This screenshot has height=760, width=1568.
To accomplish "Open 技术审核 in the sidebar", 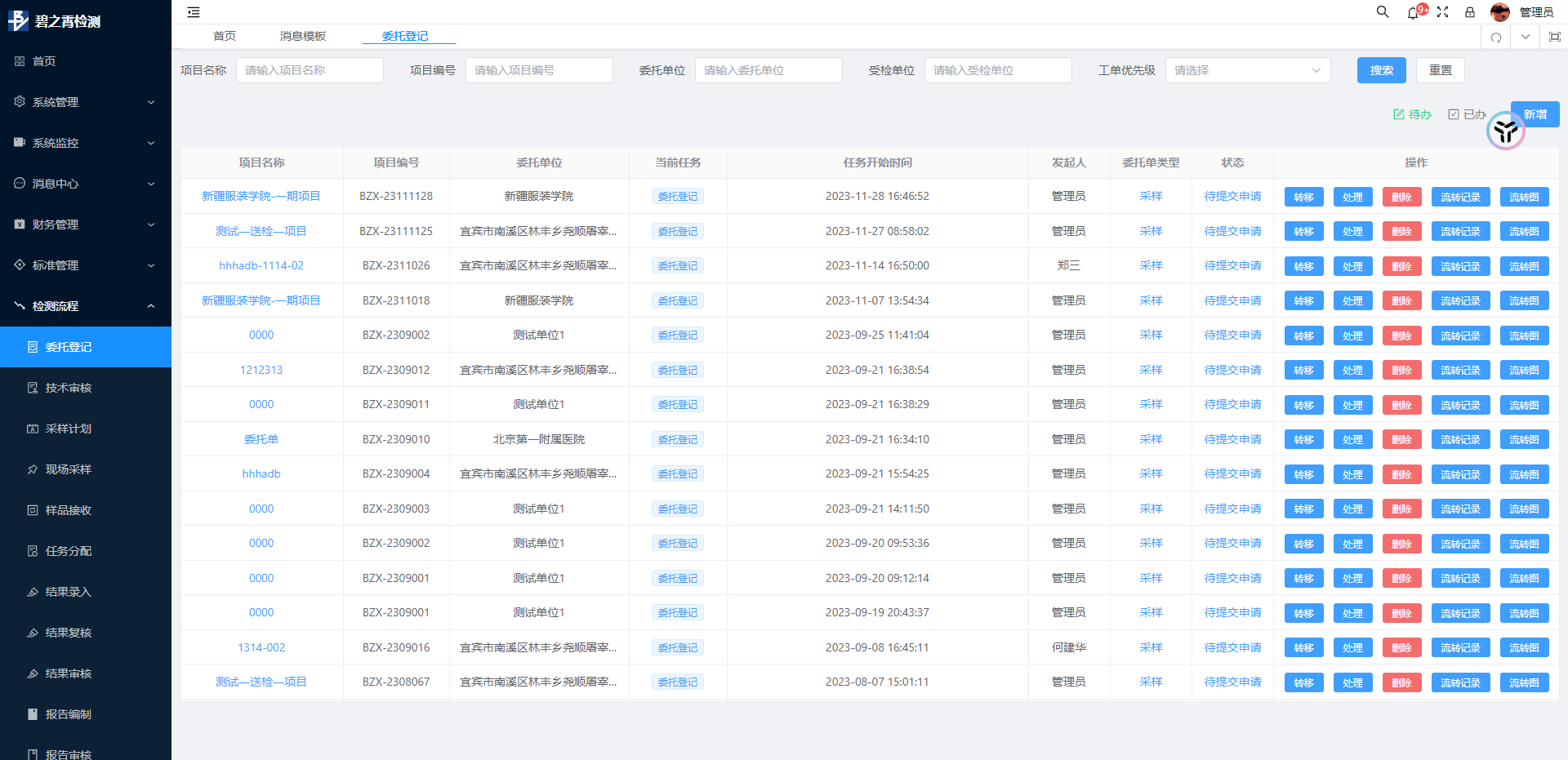I will click(x=86, y=388).
